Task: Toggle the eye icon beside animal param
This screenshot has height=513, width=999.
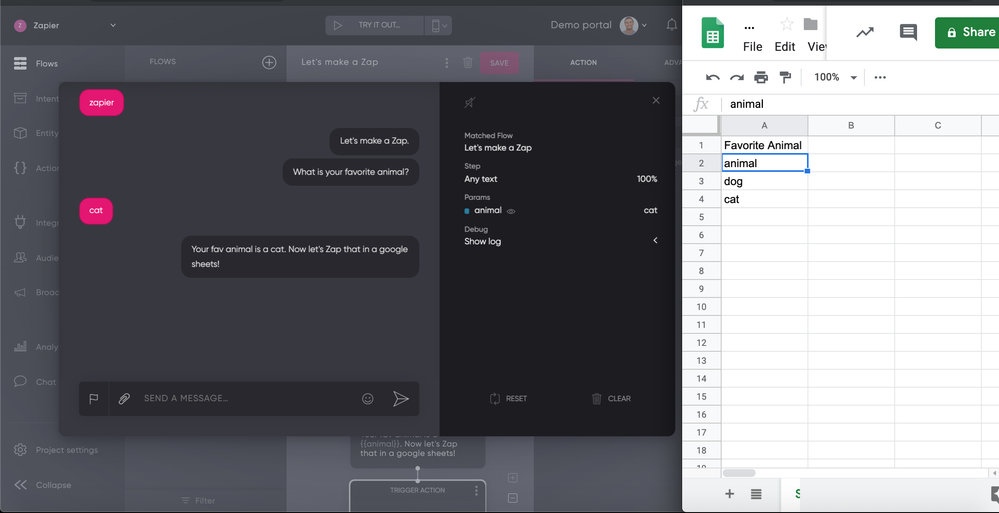Action: coord(511,211)
